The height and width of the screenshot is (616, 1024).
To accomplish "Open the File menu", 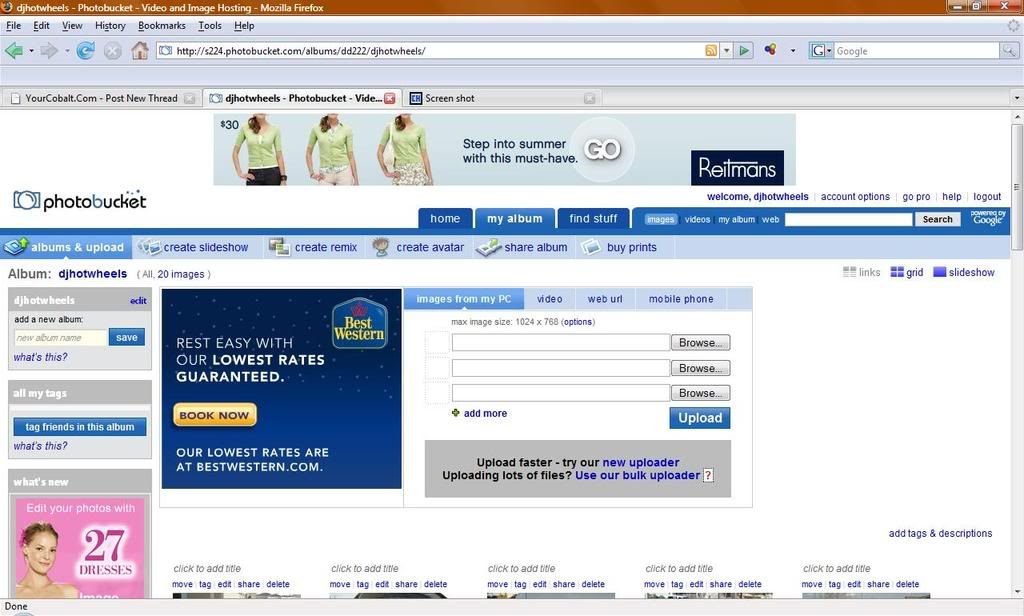I will click(x=13, y=25).
